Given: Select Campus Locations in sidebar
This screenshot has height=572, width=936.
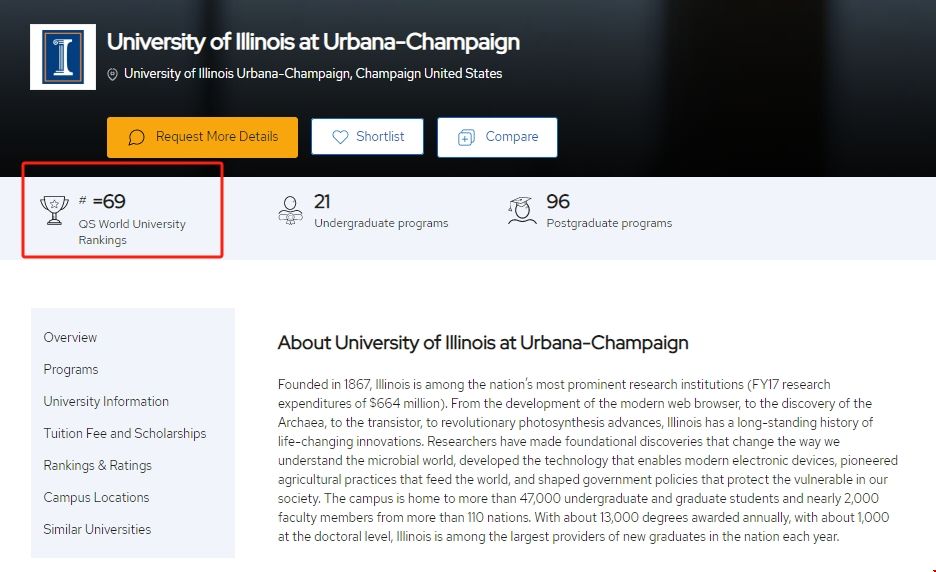Looking at the screenshot, I should tap(96, 498).
